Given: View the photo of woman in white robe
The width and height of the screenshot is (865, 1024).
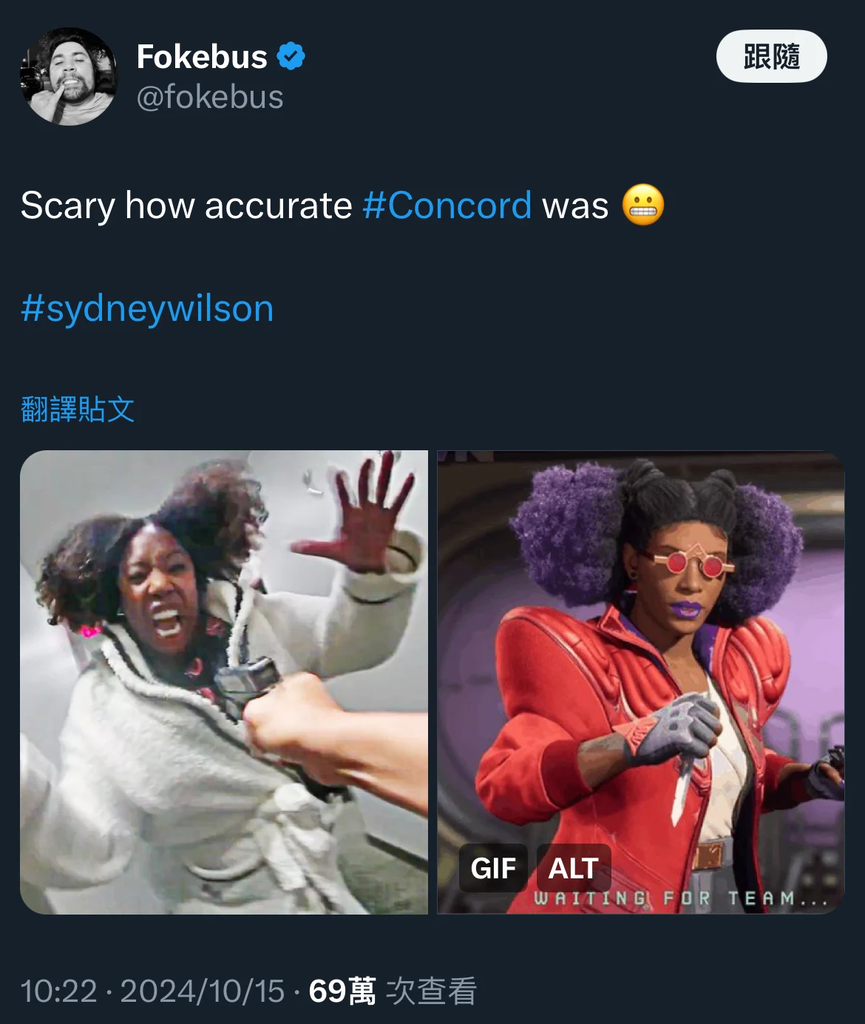Looking at the screenshot, I should coord(224,682).
